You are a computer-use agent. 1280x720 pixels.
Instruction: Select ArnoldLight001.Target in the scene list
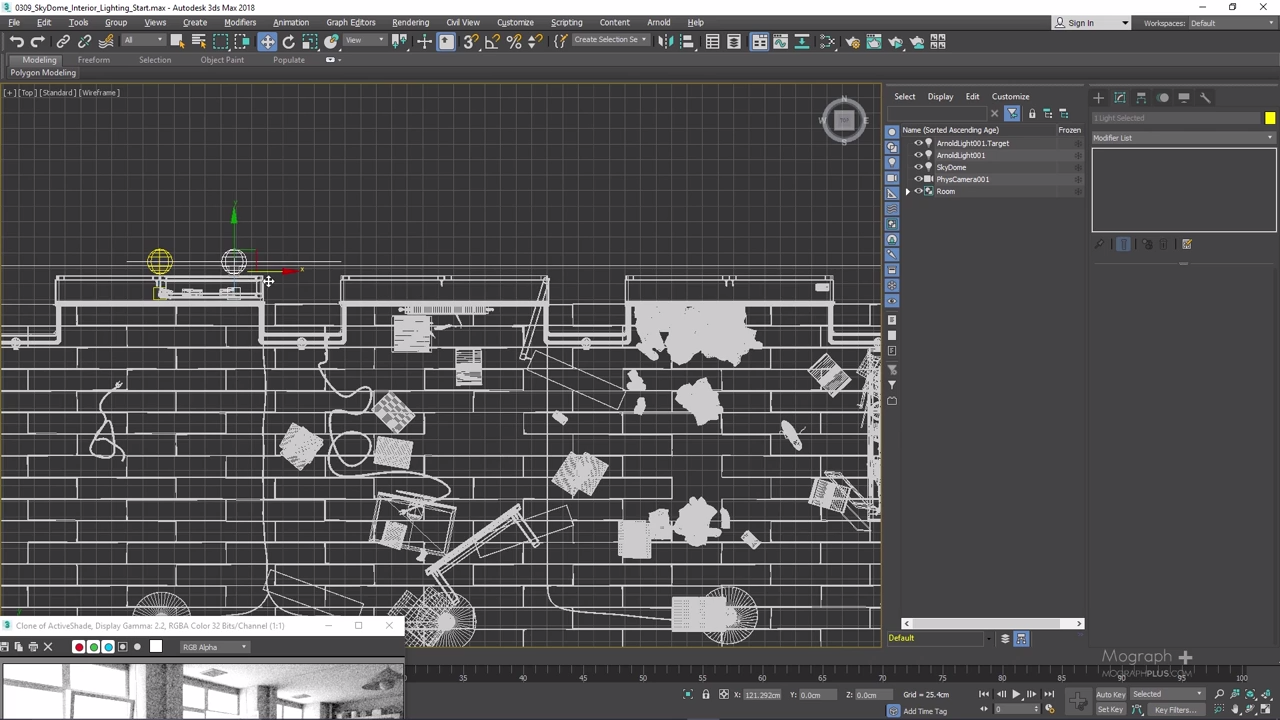(x=972, y=143)
